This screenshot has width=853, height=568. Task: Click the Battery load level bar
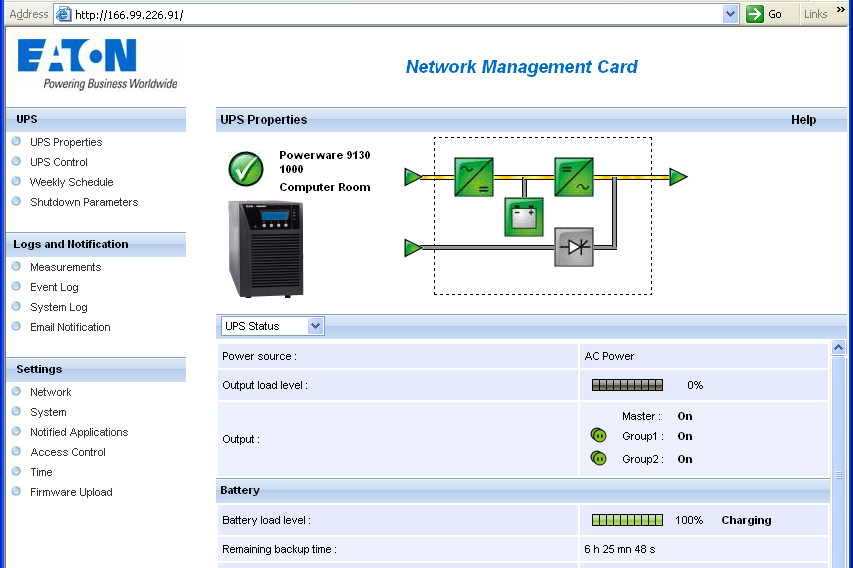627,520
